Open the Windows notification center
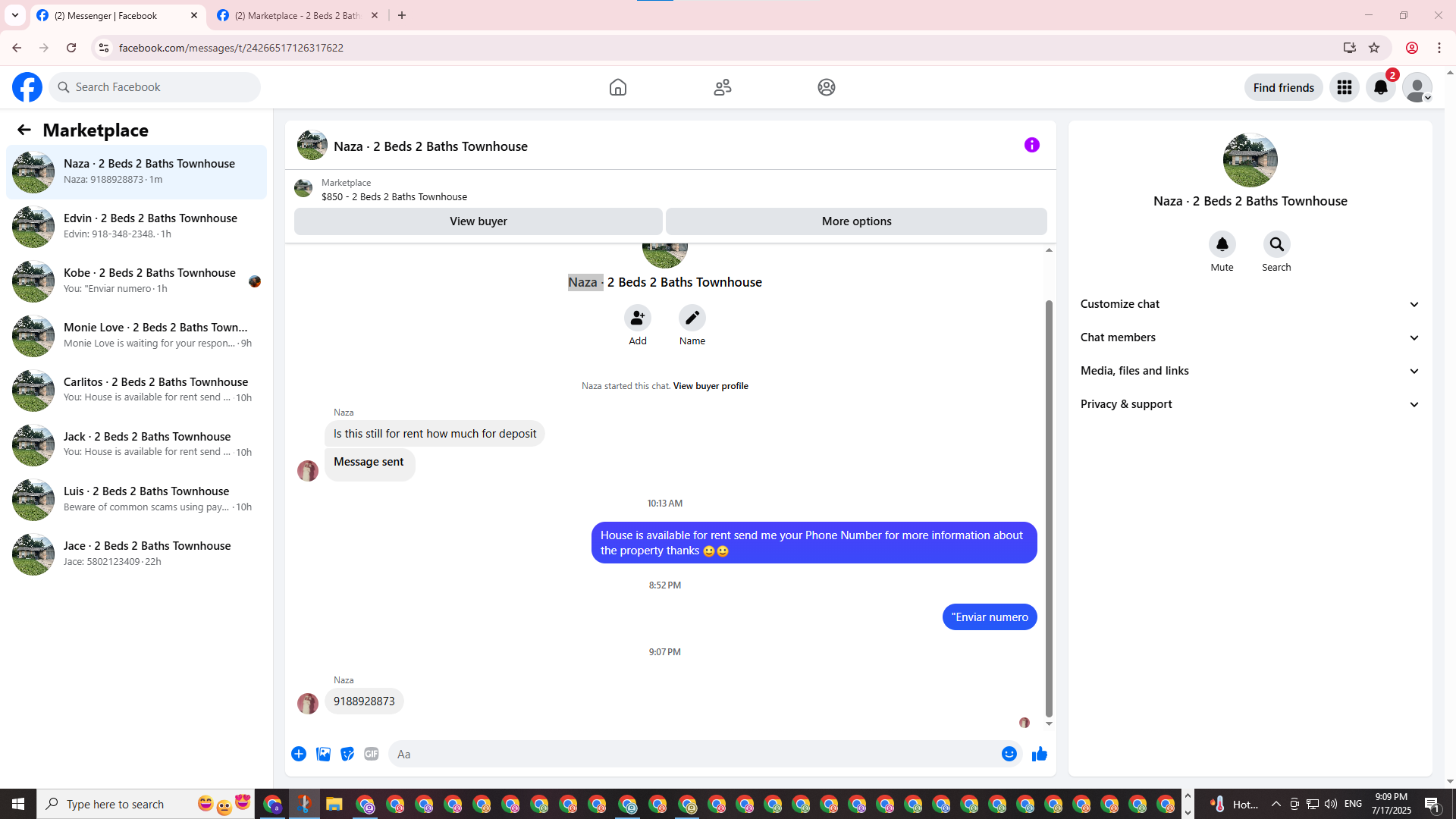The width and height of the screenshot is (1456, 819). coord(1432,804)
